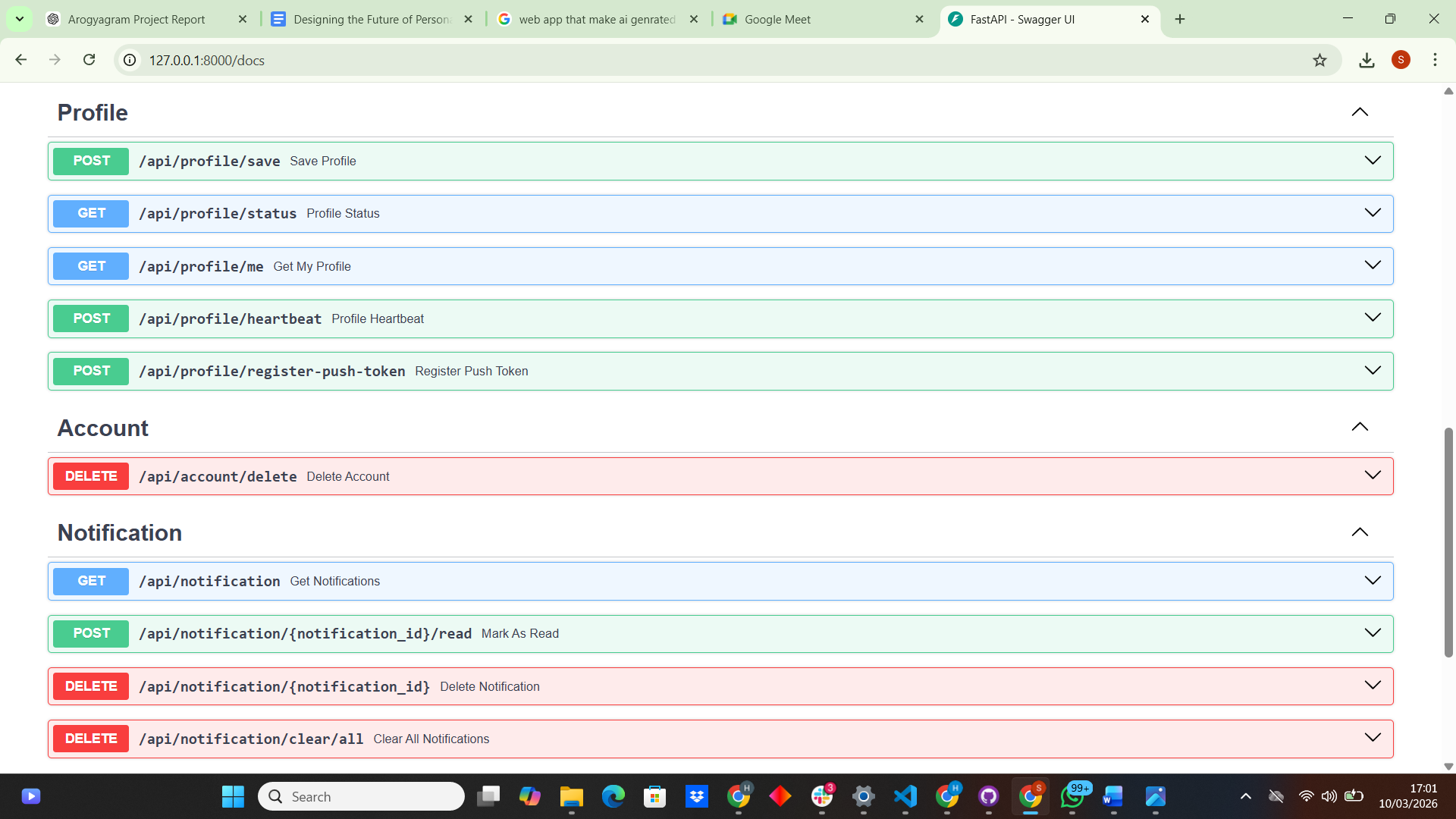Viewport: 1456px width, 819px height.
Task: Open the Chrome three-dot menu
Action: click(x=1435, y=60)
